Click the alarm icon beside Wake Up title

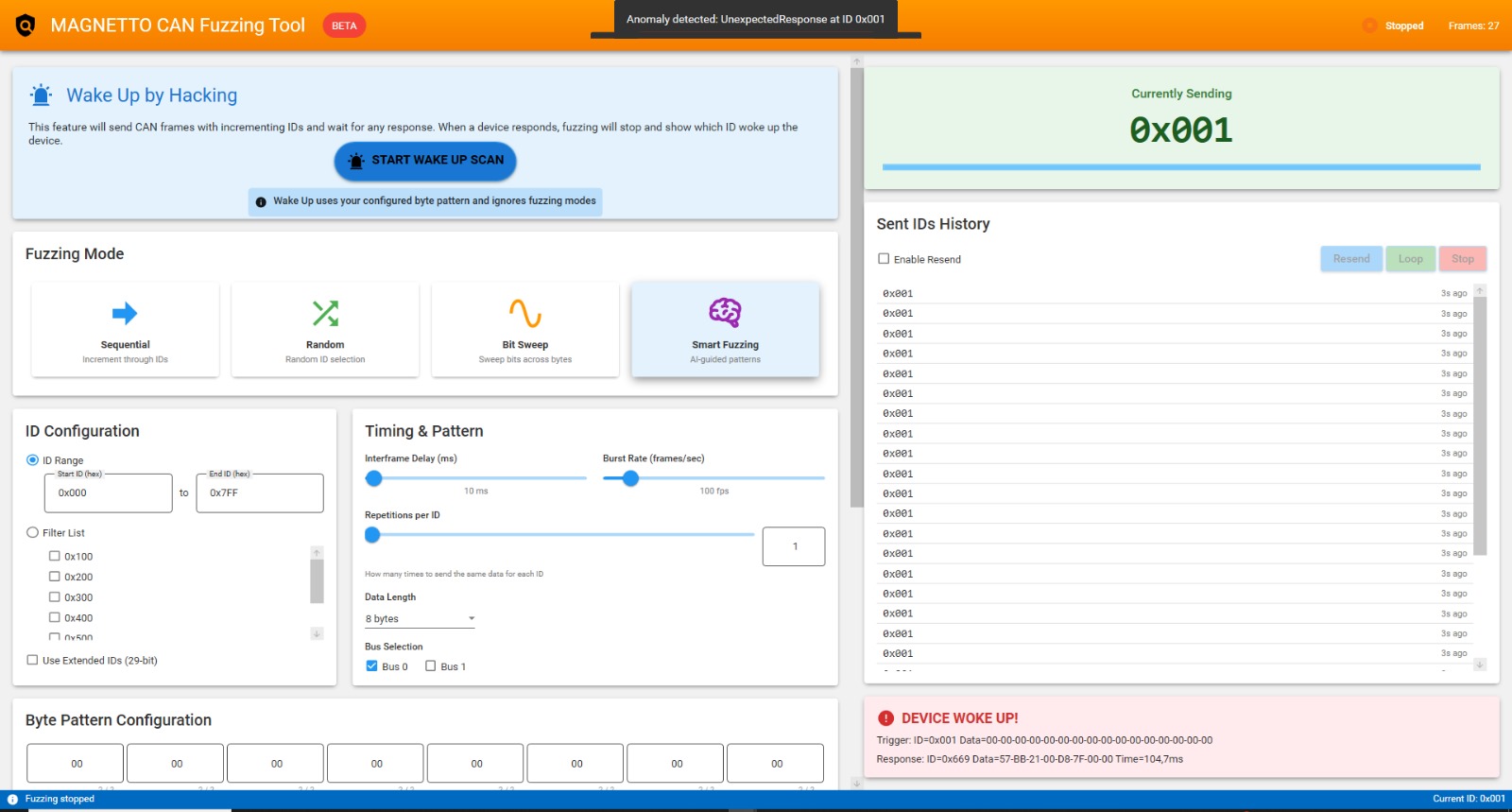pyautogui.click(x=41, y=95)
